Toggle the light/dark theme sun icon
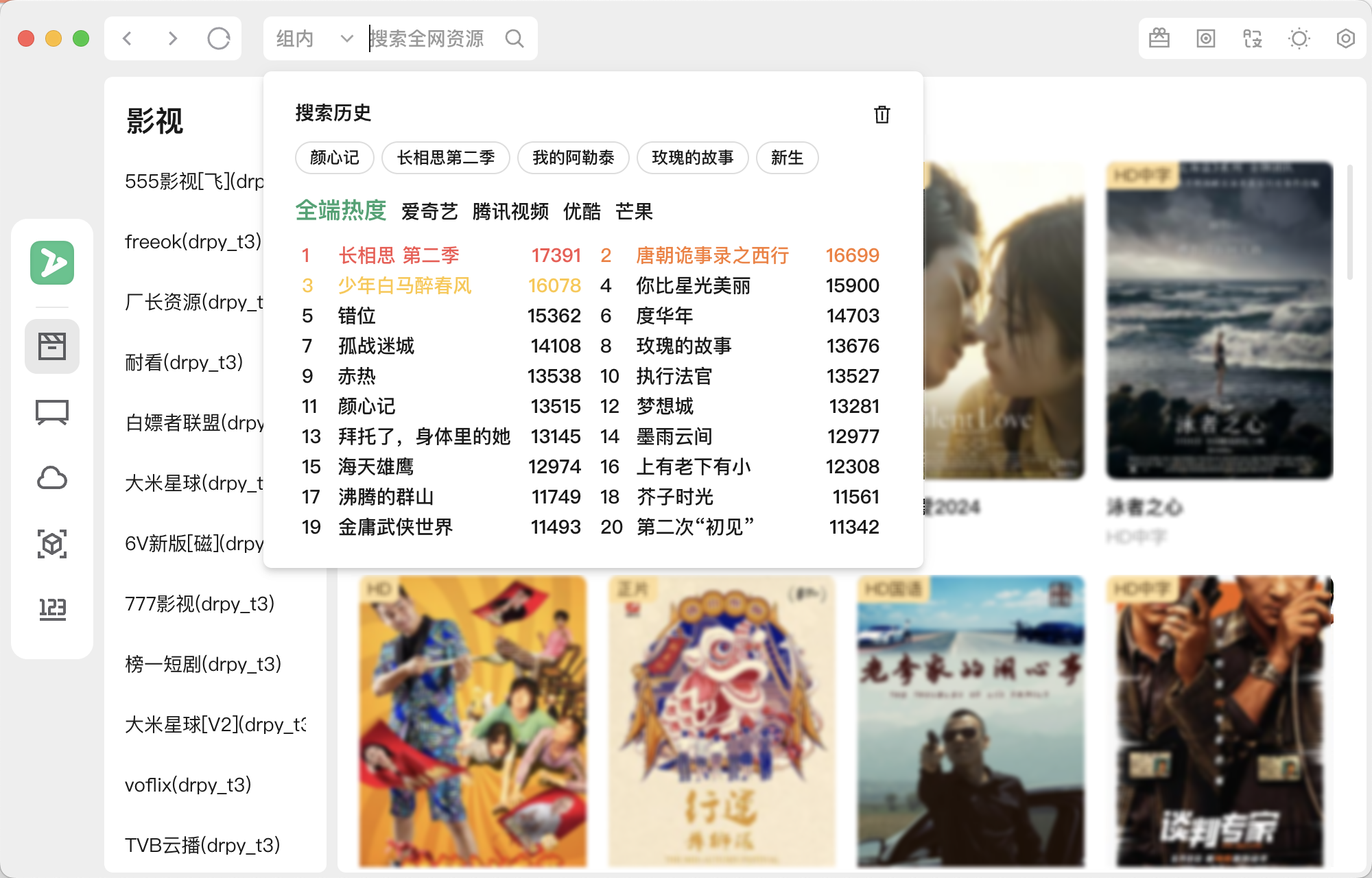Image resolution: width=1372 pixels, height=878 pixels. (x=1299, y=38)
